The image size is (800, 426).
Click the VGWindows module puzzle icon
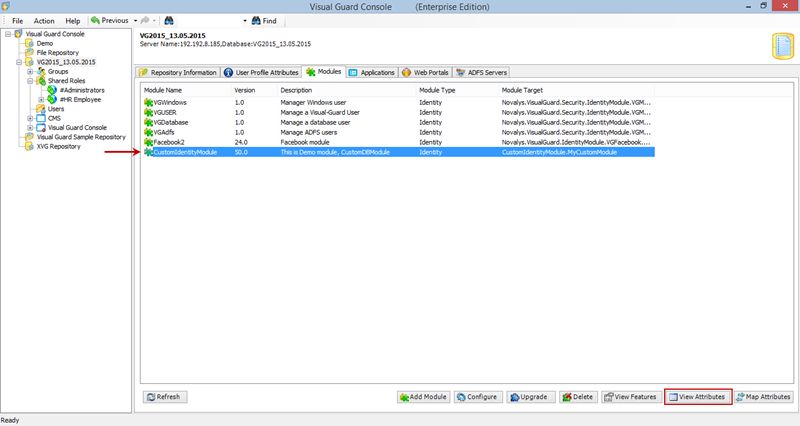148,103
